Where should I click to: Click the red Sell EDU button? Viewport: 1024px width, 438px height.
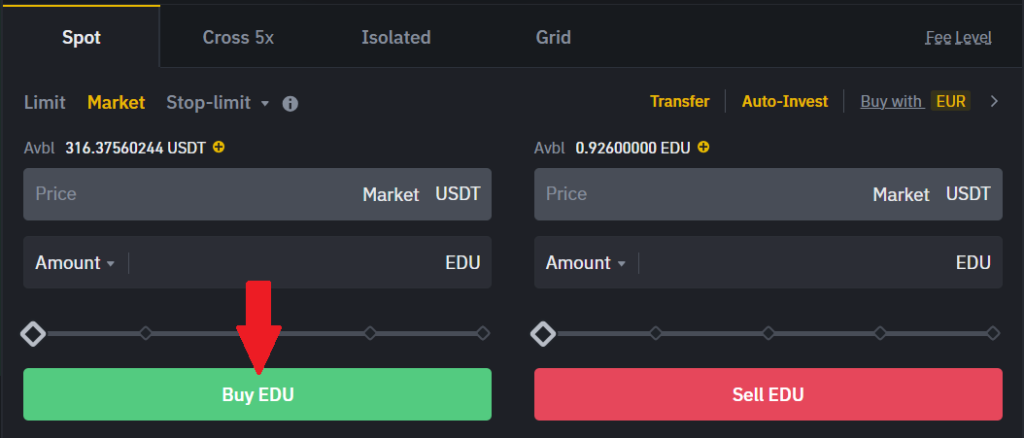[768, 394]
